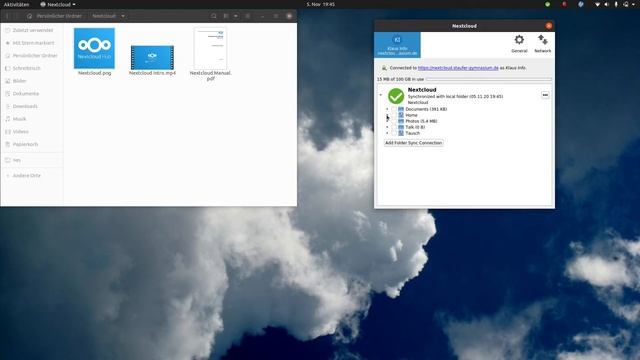Open the Nextcloud path dropdown in file manager
This screenshot has width=640, height=360.
coord(123,16)
